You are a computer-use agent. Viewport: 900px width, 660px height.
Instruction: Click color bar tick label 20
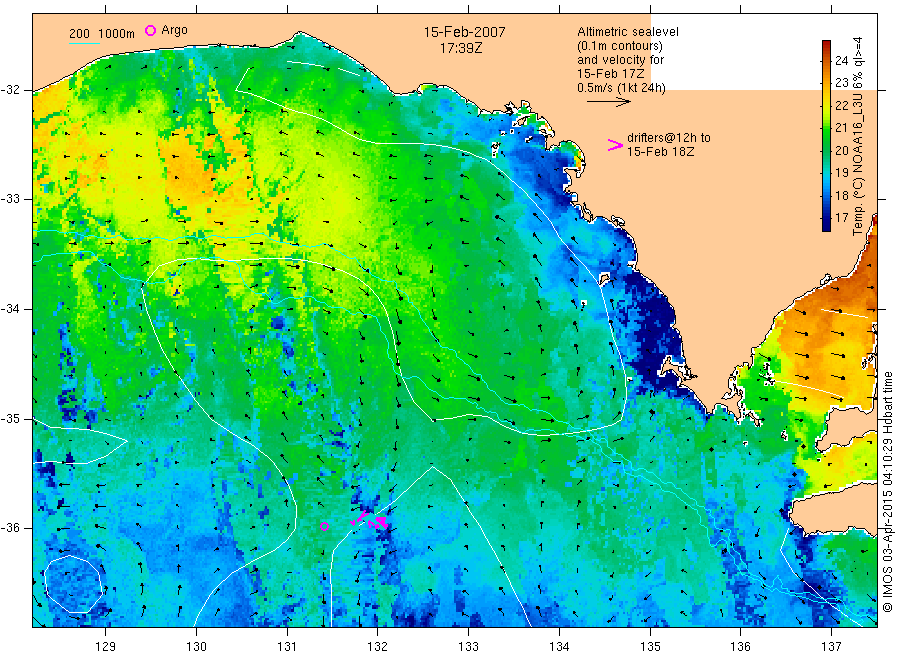[841, 150]
